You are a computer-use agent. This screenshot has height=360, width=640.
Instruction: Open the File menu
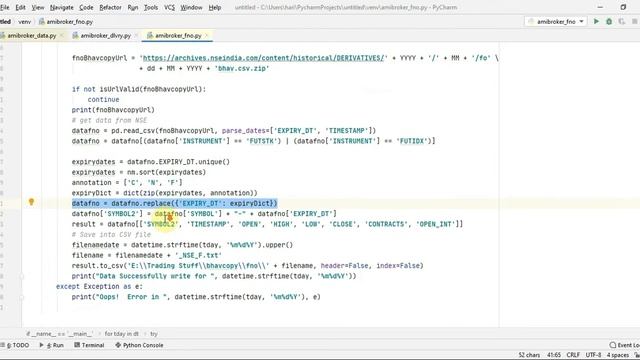coord(4,7)
